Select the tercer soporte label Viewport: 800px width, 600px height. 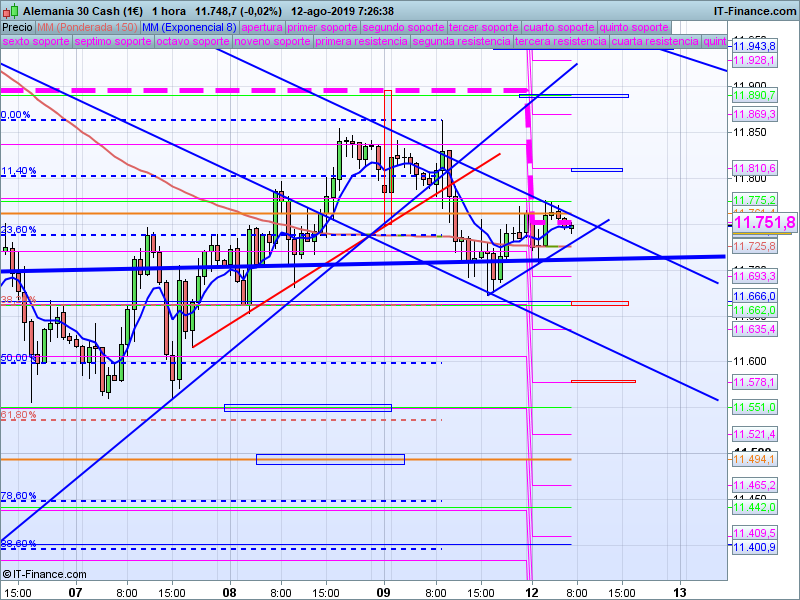(x=484, y=27)
